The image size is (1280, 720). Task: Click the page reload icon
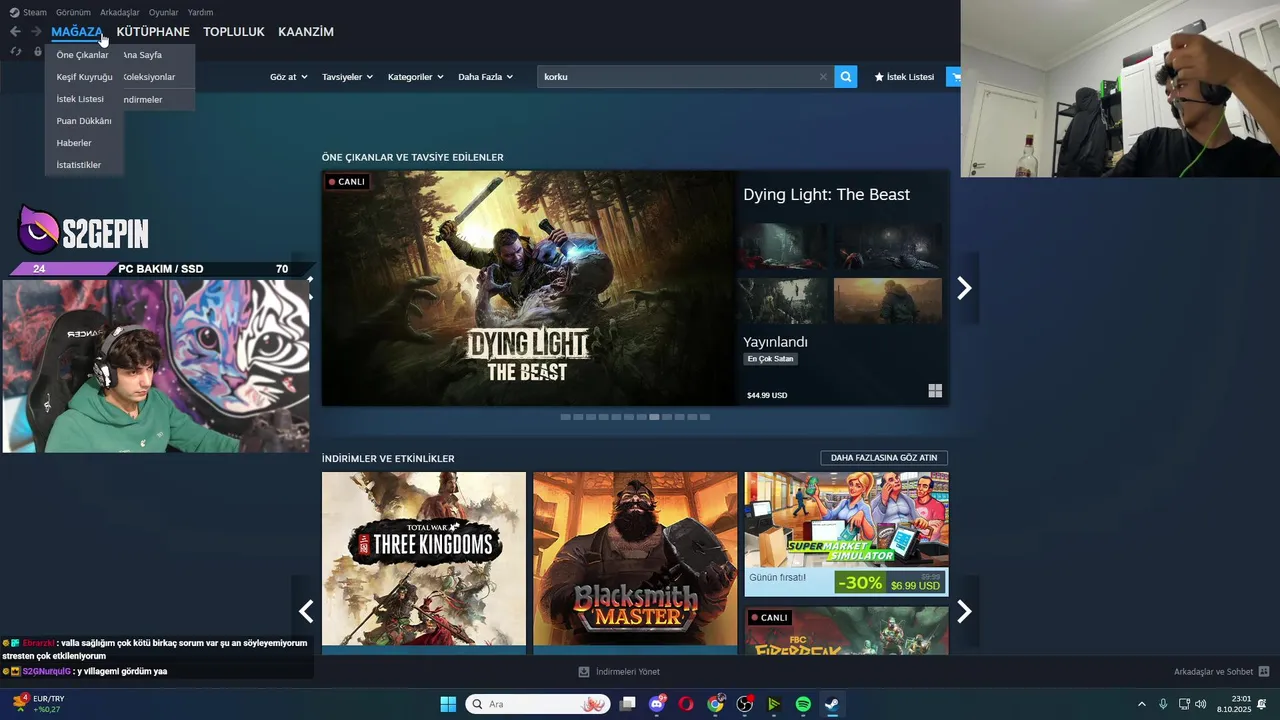[x=16, y=52]
